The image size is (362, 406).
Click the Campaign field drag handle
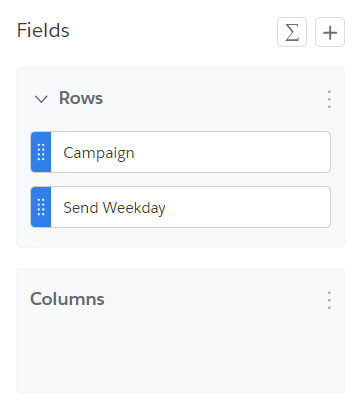pos(41,152)
